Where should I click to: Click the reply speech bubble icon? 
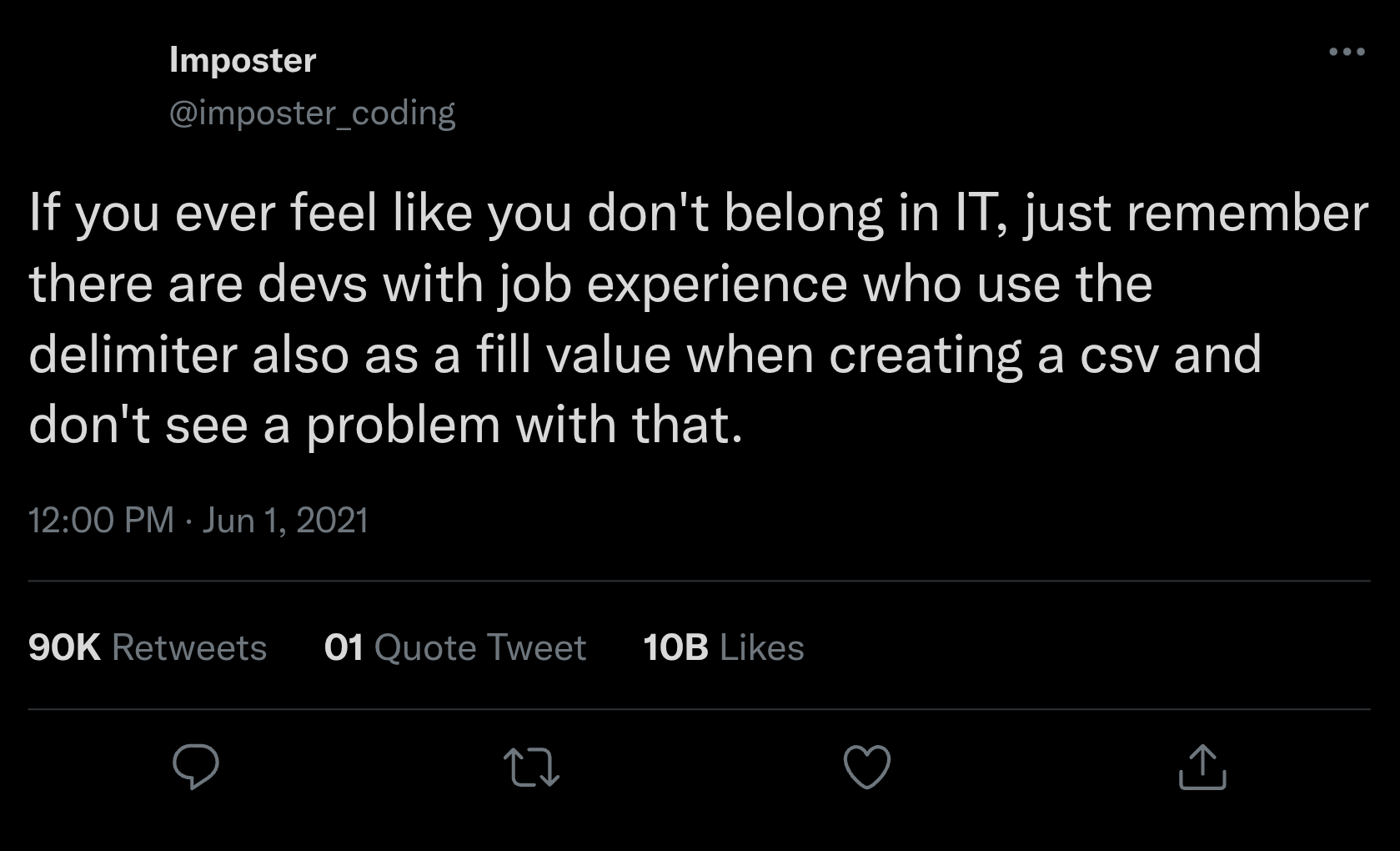pos(195,767)
